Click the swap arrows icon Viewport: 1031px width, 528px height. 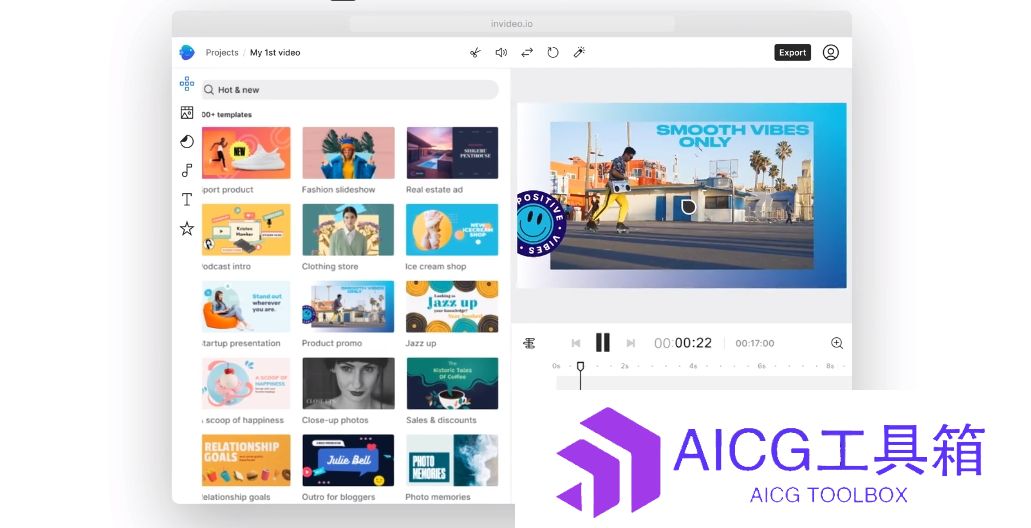point(527,53)
